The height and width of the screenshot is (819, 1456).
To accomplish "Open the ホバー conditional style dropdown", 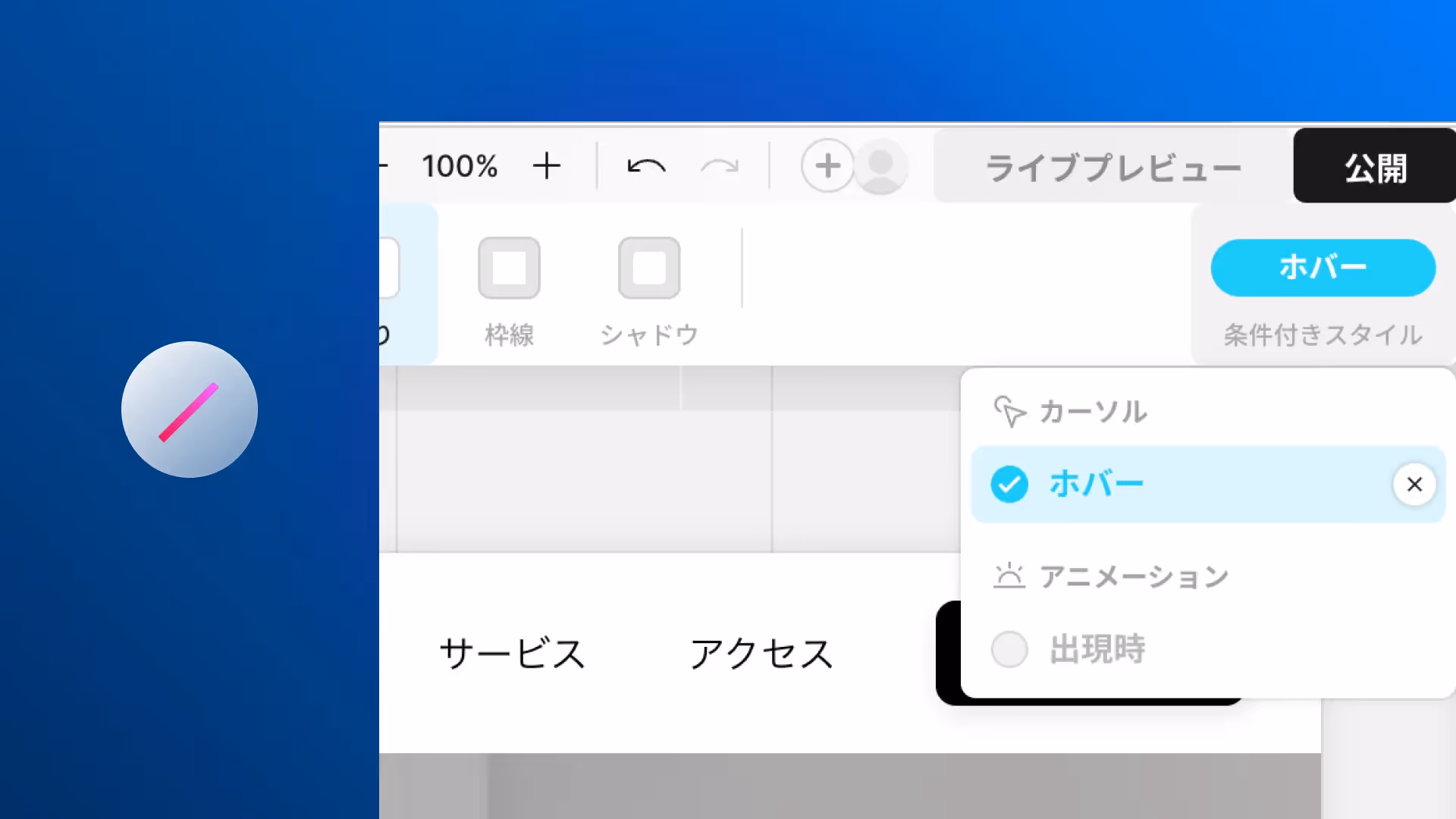I will [x=1323, y=268].
